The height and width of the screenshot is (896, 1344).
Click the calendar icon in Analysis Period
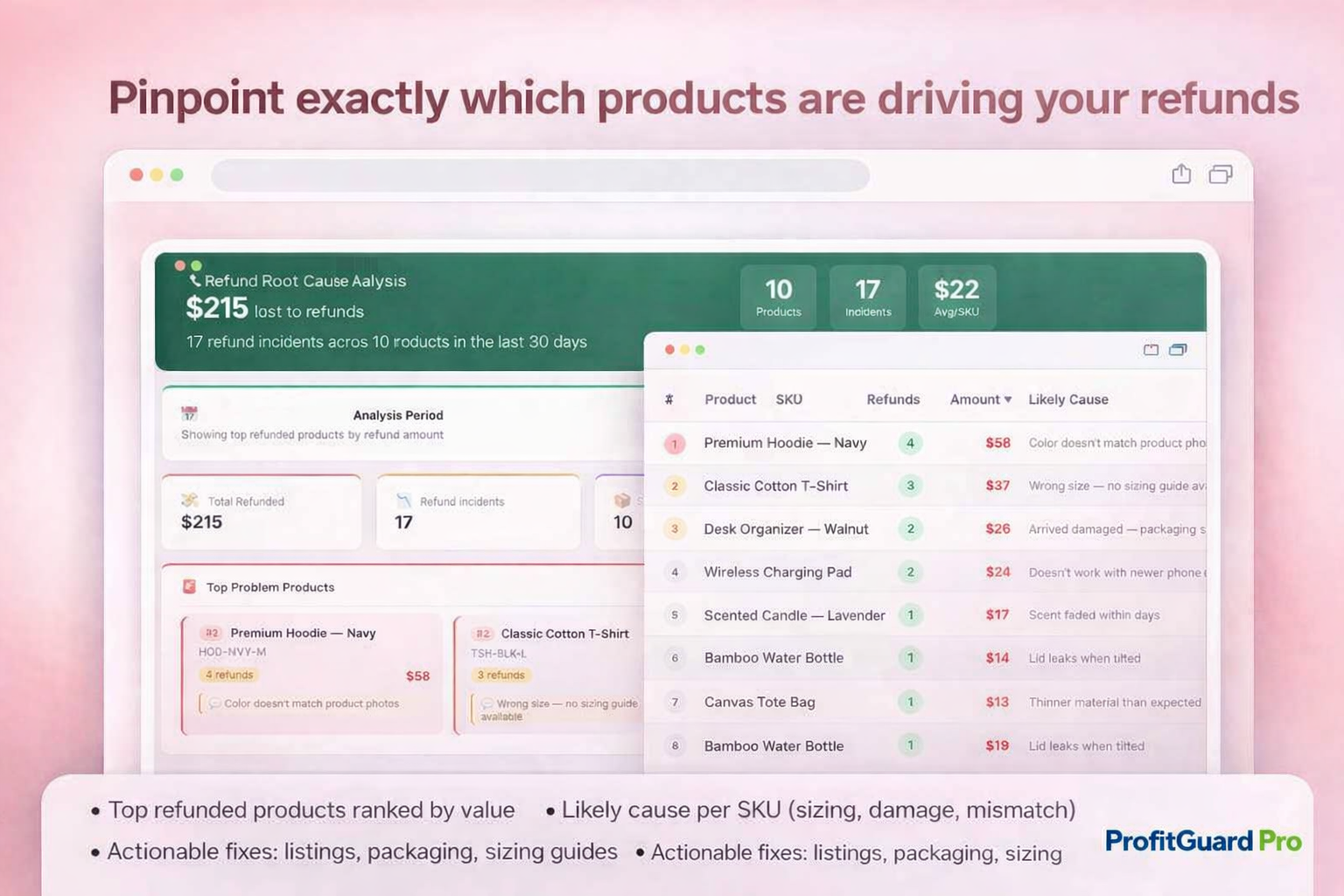pyautogui.click(x=189, y=414)
